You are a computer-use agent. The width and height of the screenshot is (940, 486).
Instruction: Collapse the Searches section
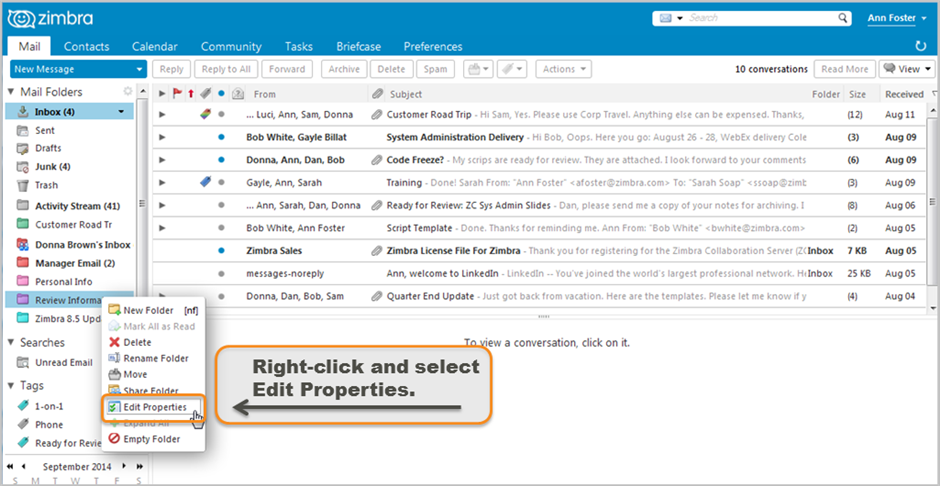click(11, 342)
